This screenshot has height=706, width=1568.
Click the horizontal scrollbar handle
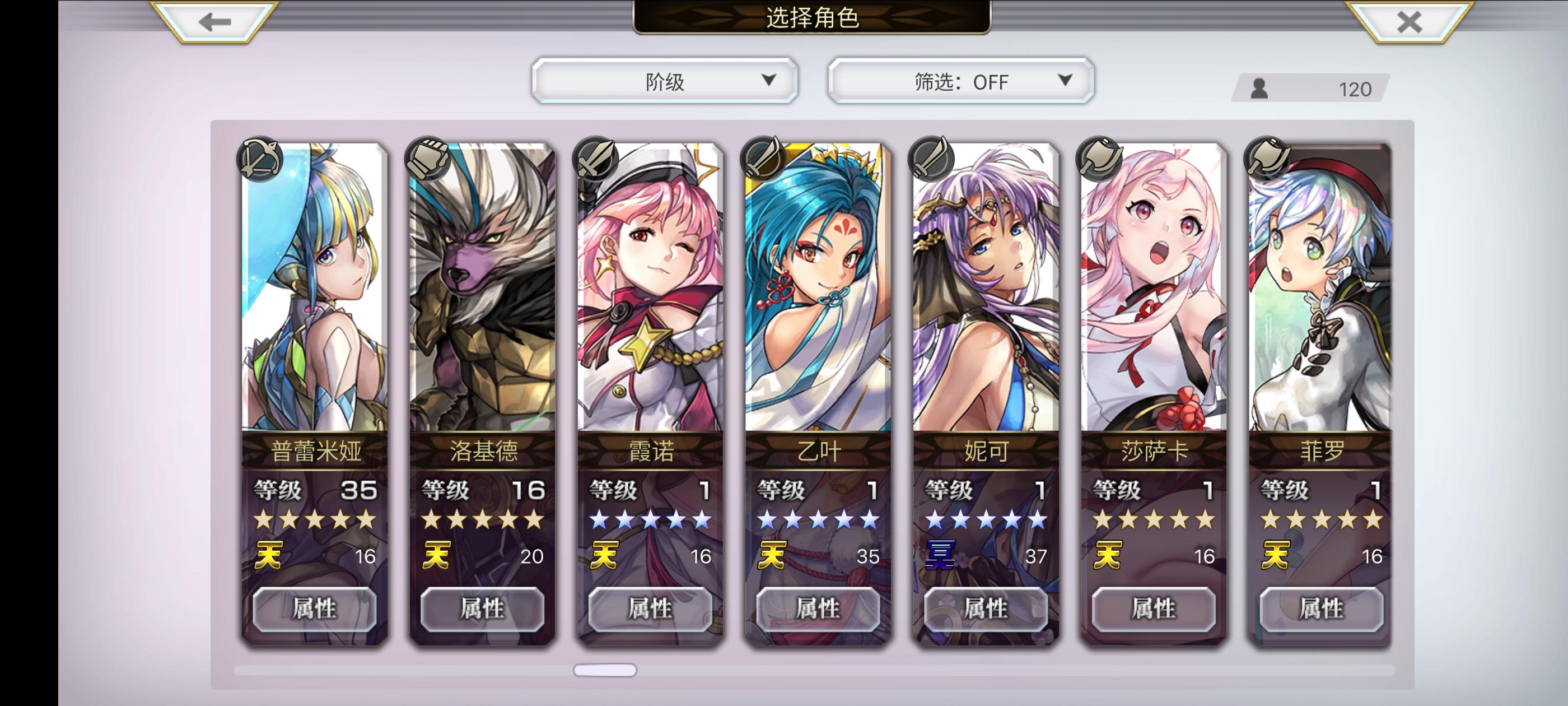[x=605, y=670]
